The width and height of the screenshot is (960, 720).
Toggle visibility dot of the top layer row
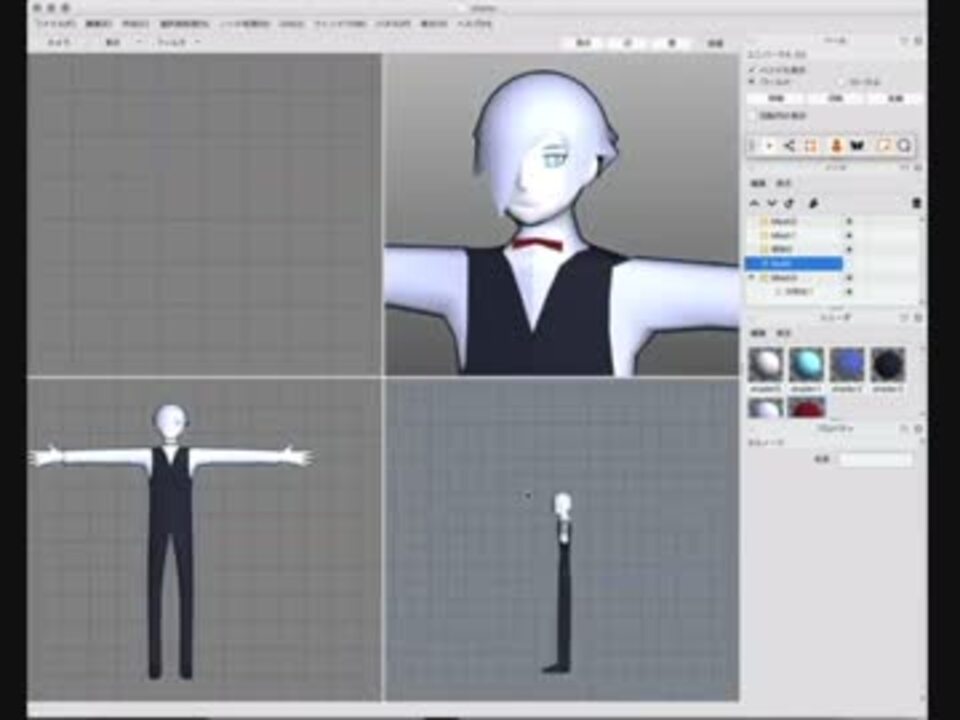point(849,221)
